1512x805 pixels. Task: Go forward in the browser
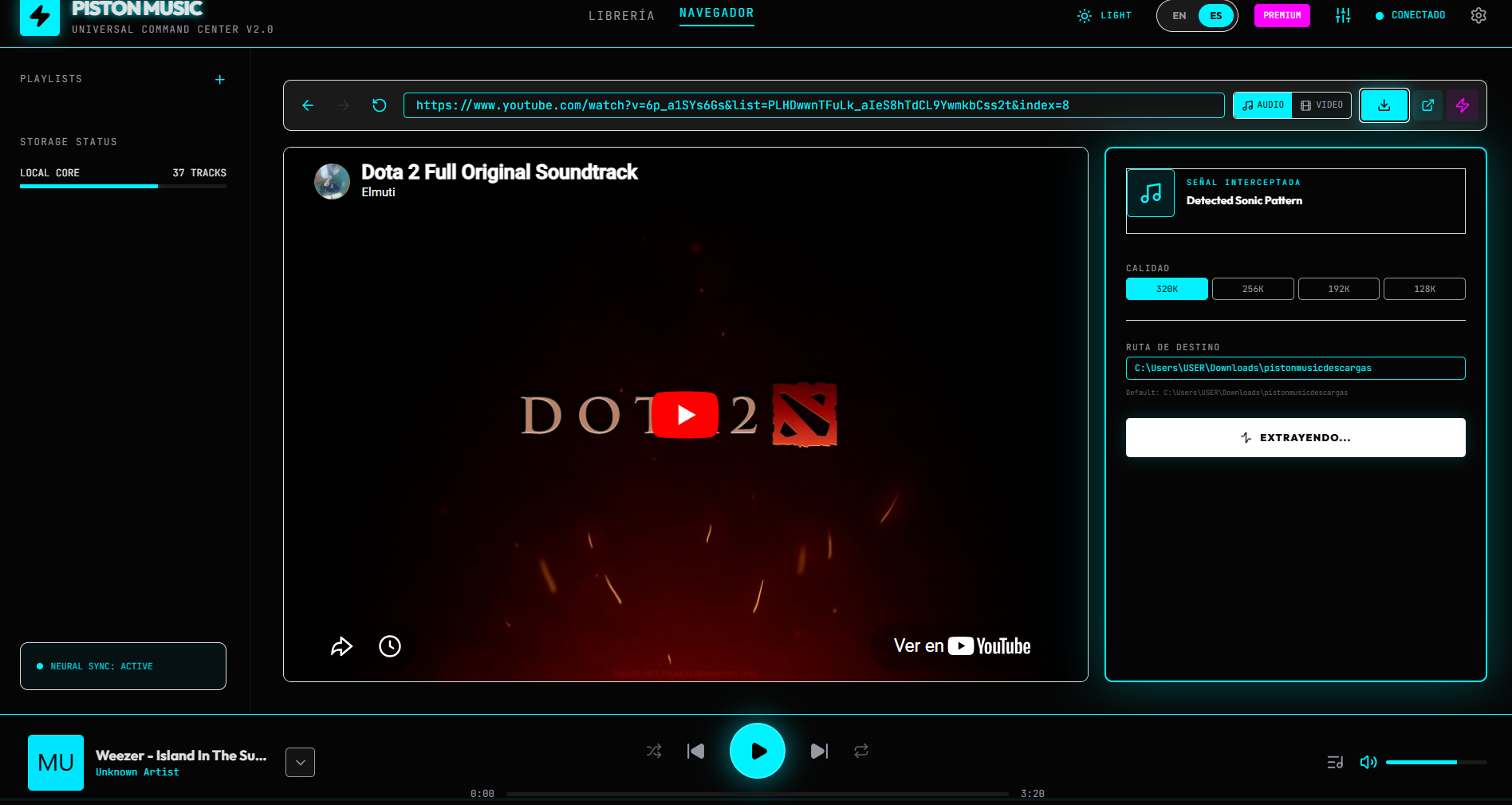(x=344, y=105)
